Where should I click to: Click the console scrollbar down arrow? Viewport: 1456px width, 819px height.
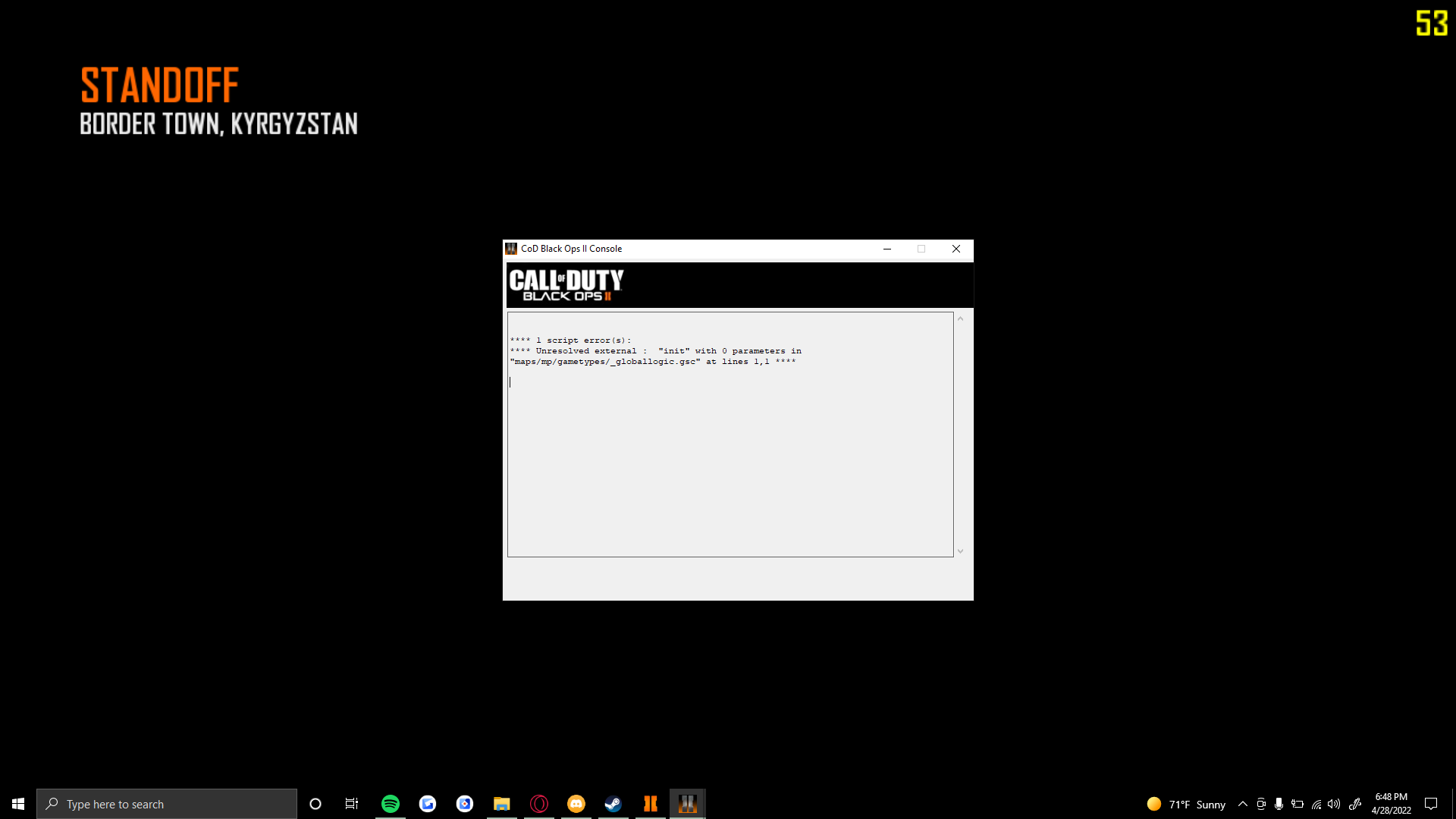[x=960, y=551]
